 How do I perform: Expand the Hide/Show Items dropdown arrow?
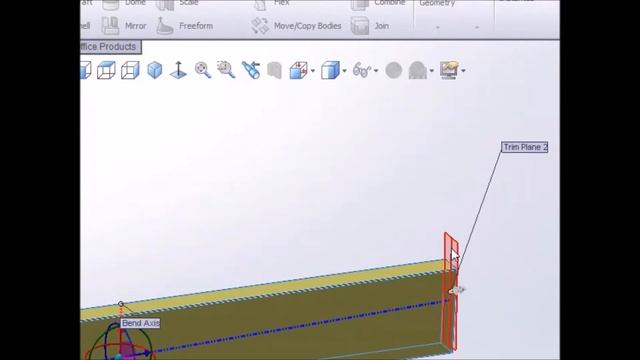pos(376,71)
